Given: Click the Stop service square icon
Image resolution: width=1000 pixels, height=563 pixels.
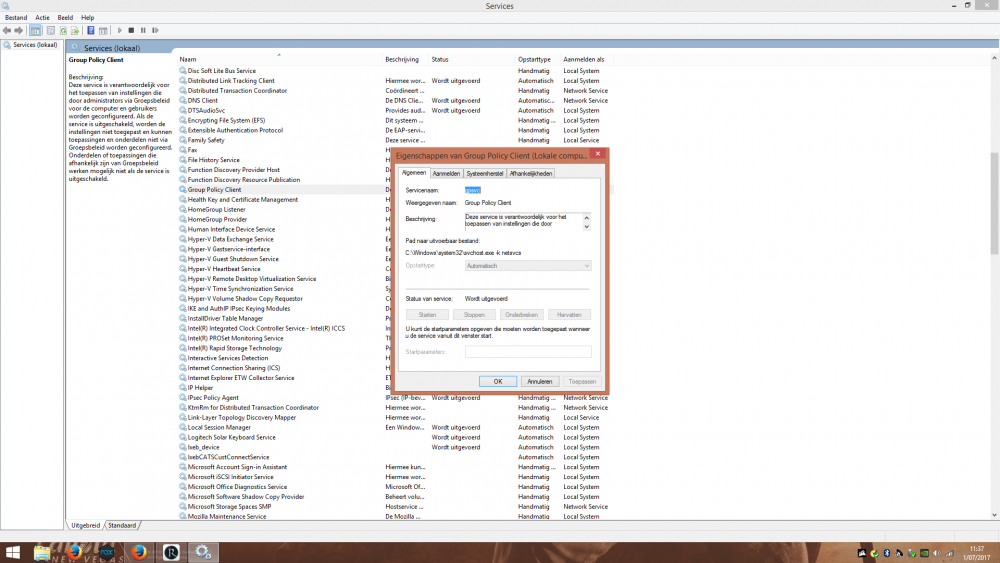Looking at the screenshot, I should [131, 31].
